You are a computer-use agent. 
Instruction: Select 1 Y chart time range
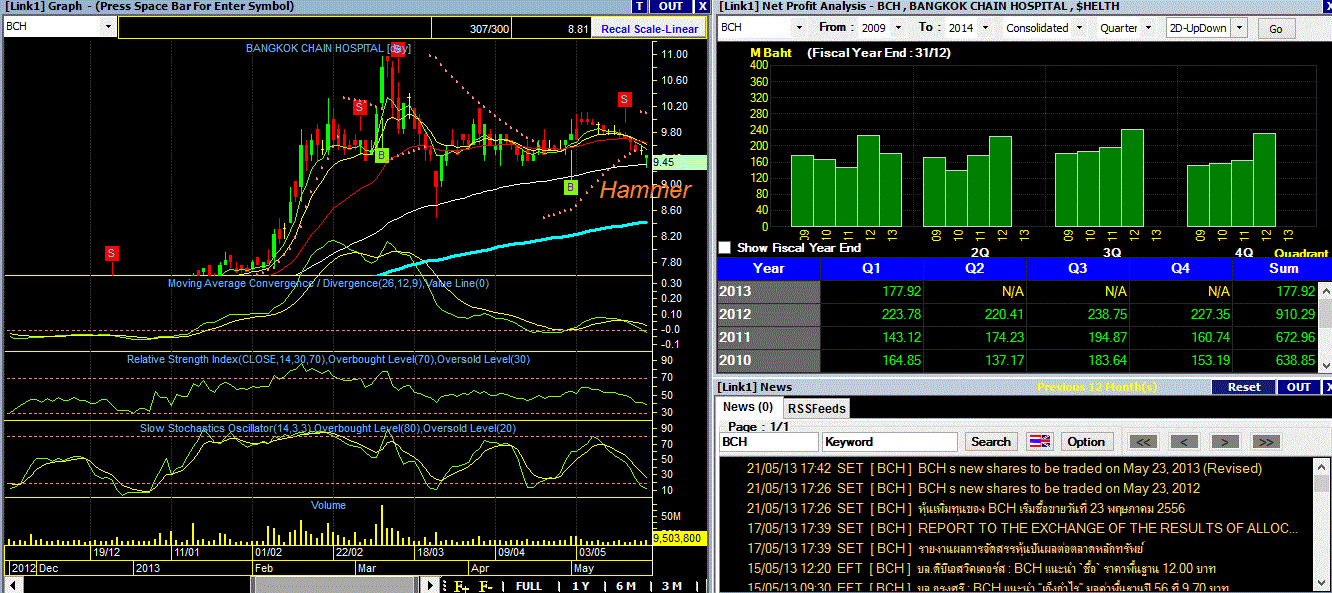tap(579, 586)
